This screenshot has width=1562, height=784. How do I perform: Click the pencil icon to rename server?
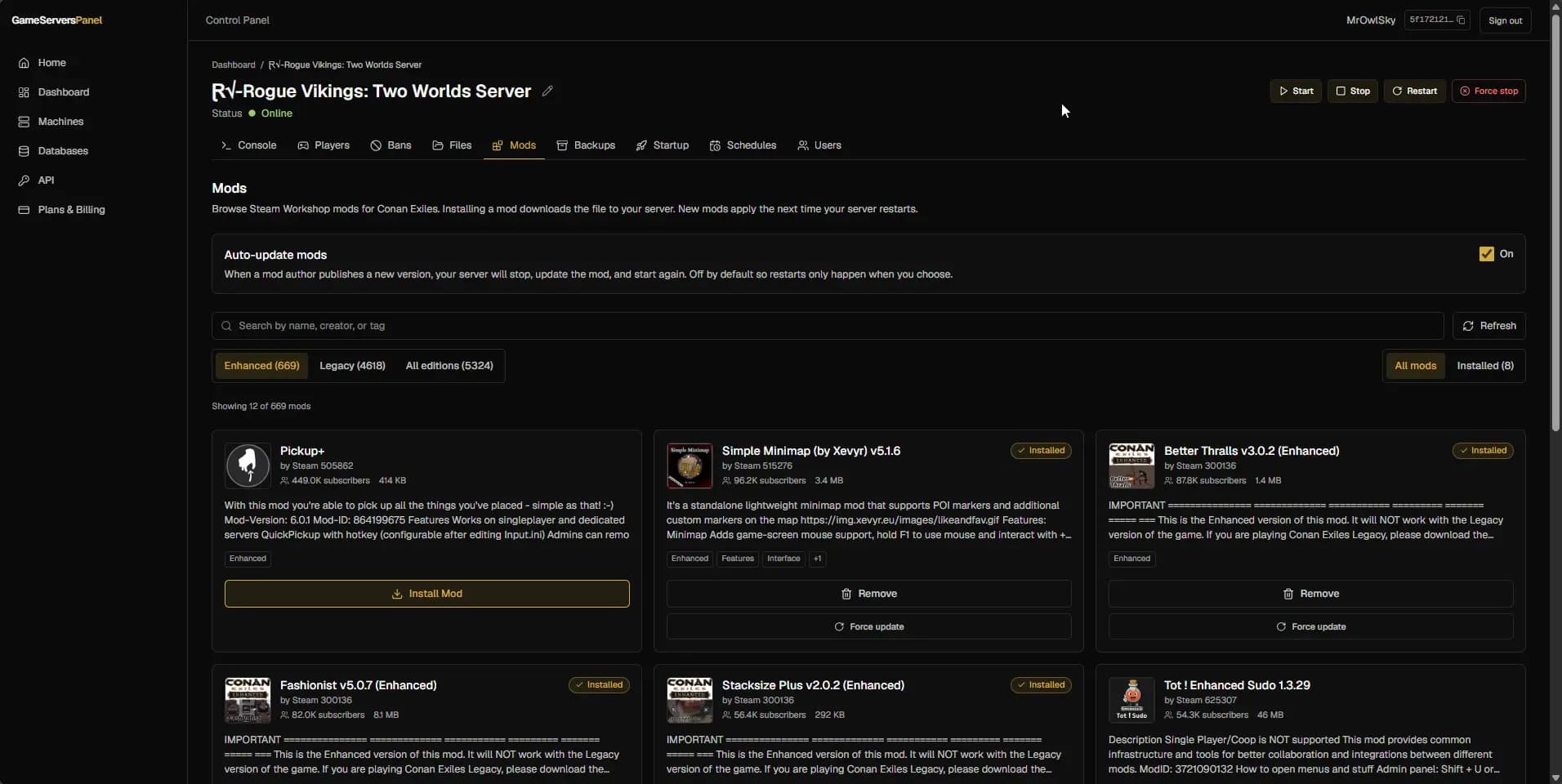pyautogui.click(x=547, y=91)
